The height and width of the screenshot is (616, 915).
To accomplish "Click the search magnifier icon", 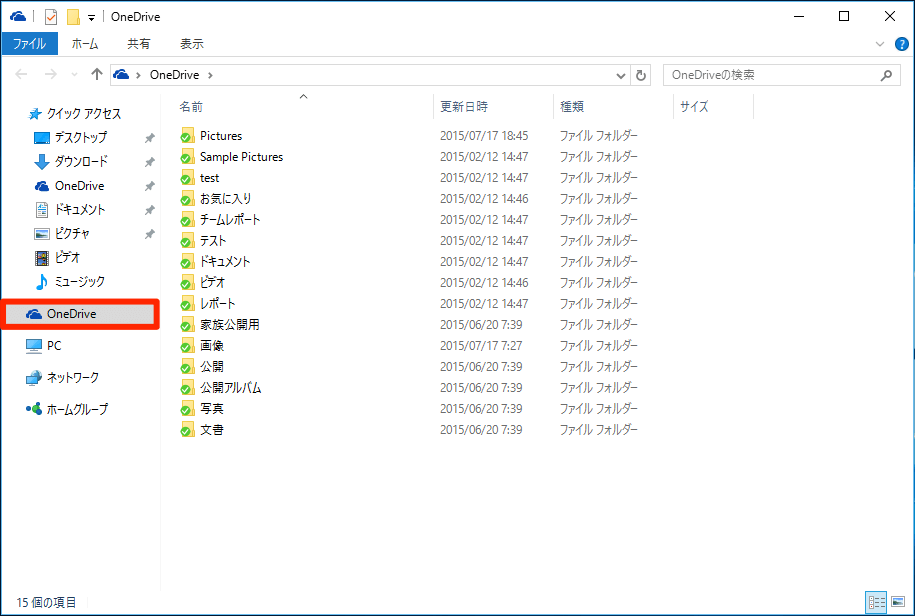I will click(886, 75).
